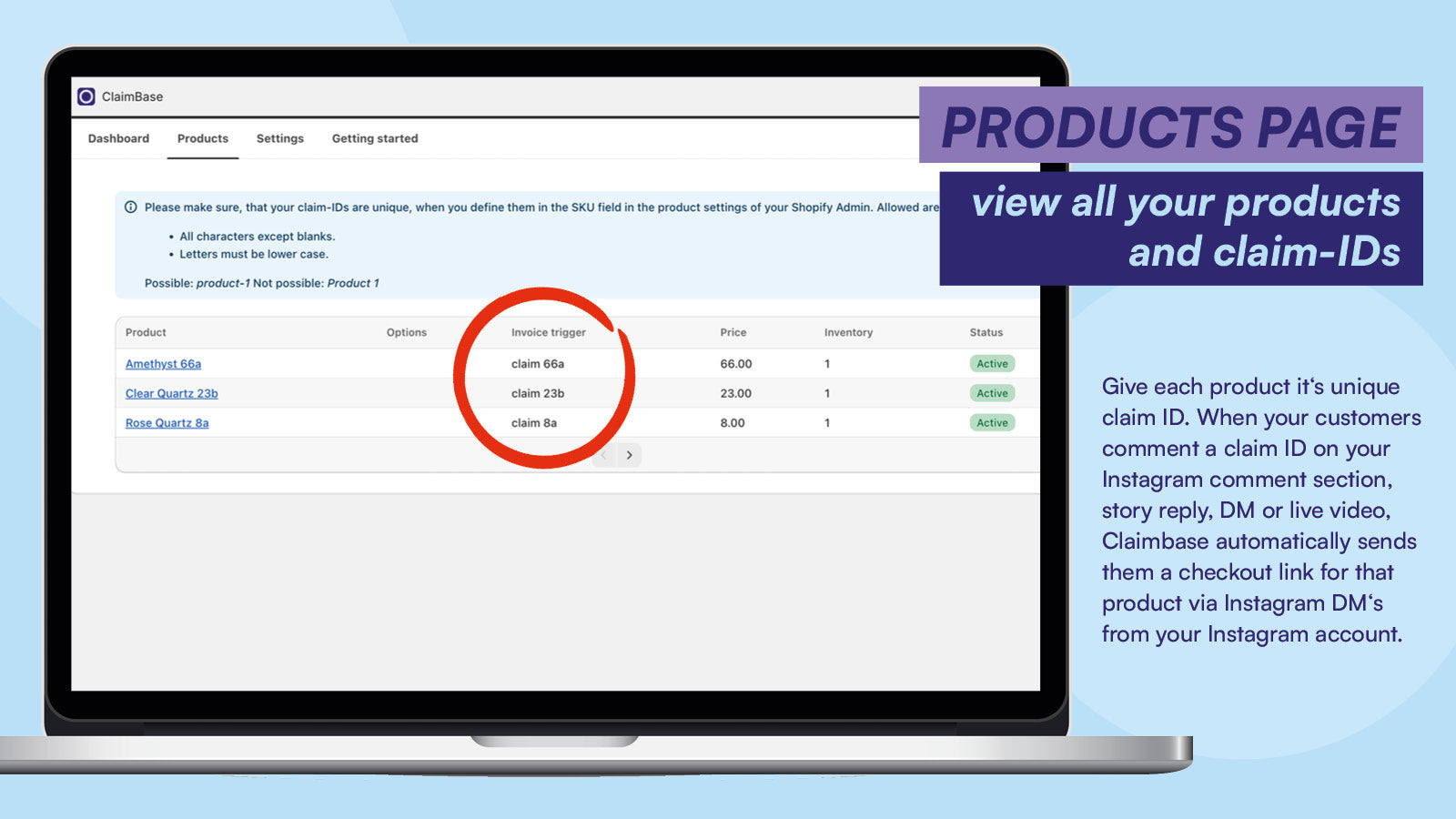Click the Price column header
Screen dimensions: 1456x819
click(x=733, y=333)
